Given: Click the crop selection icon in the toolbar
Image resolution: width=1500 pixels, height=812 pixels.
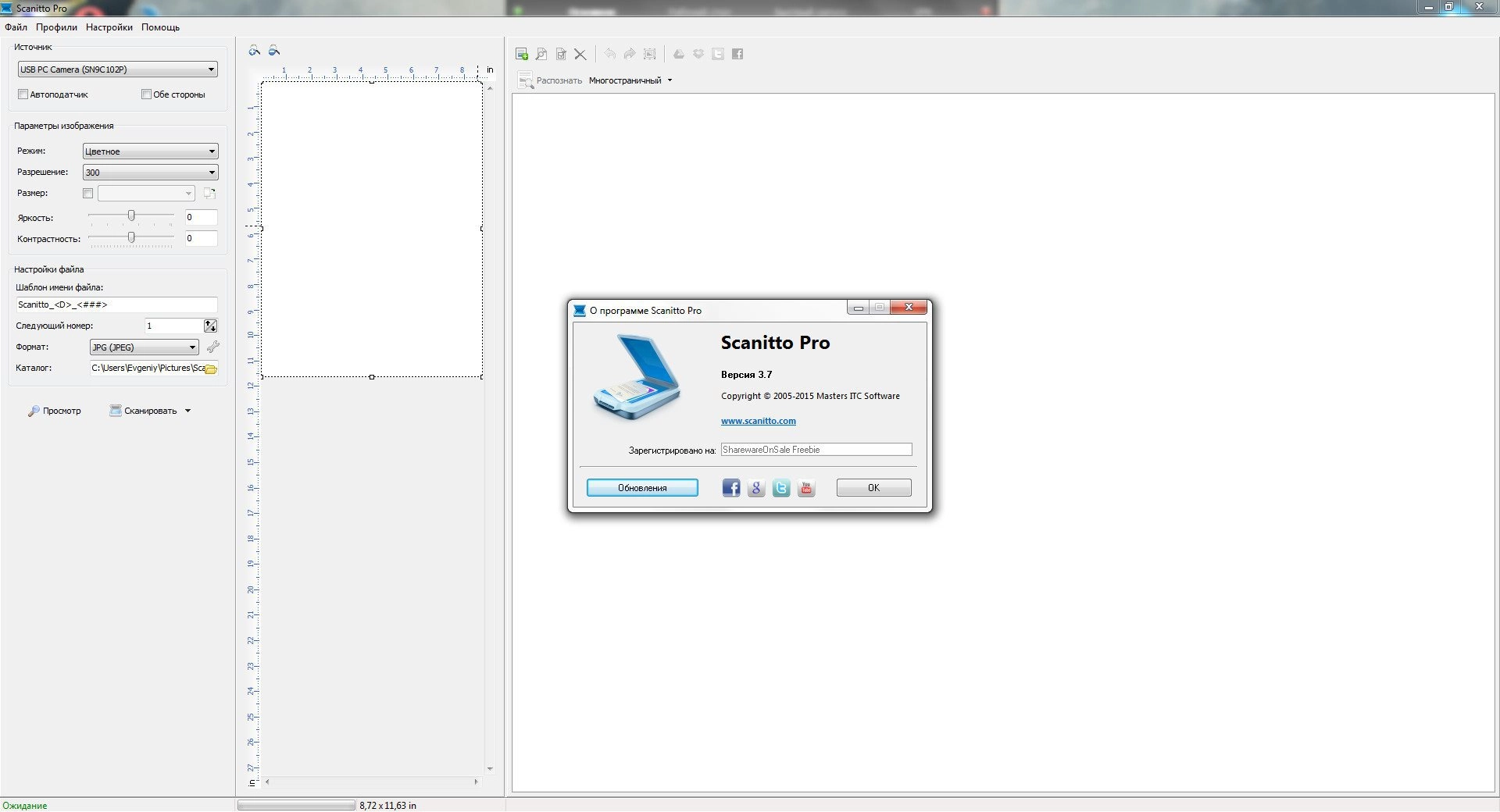Looking at the screenshot, I should pyautogui.click(x=649, y=54).
